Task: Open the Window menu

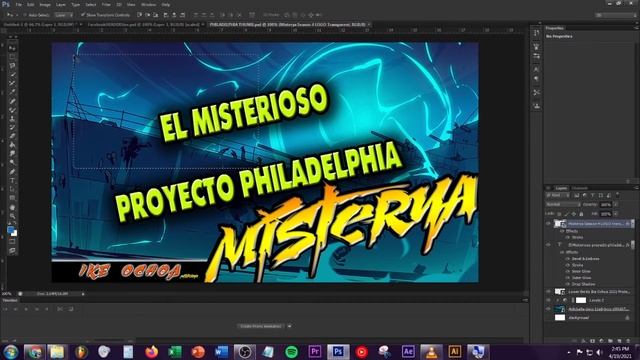Action: point(149,4)
